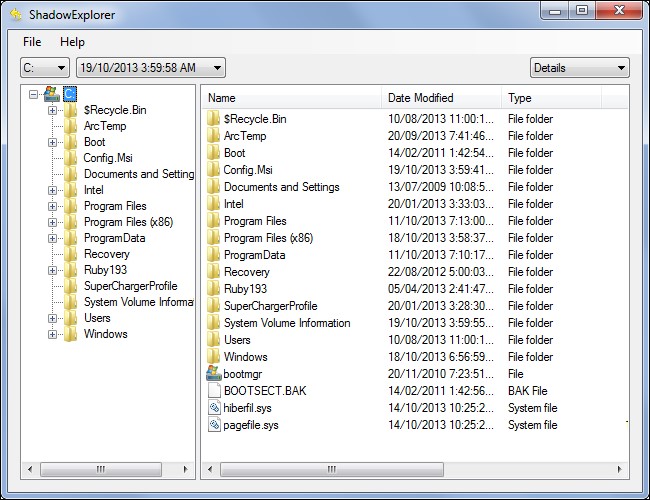The image size is (650, 500).
Task: Open the Help menu
Action: point(72,42)
